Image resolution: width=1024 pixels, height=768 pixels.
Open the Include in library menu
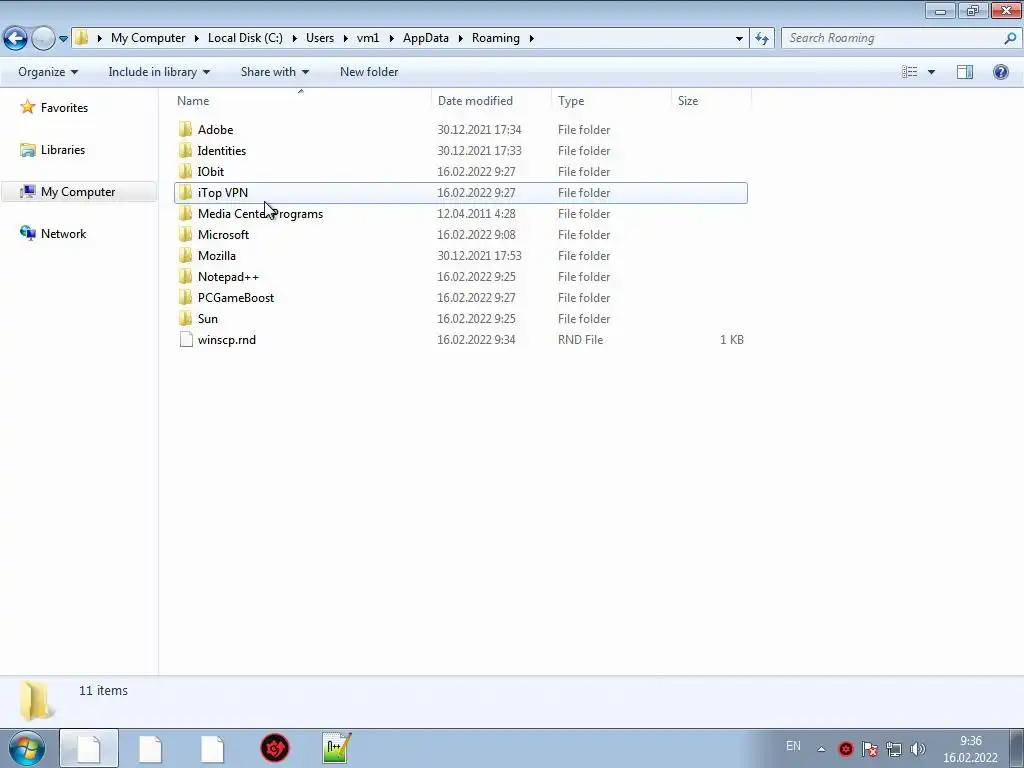159,72
